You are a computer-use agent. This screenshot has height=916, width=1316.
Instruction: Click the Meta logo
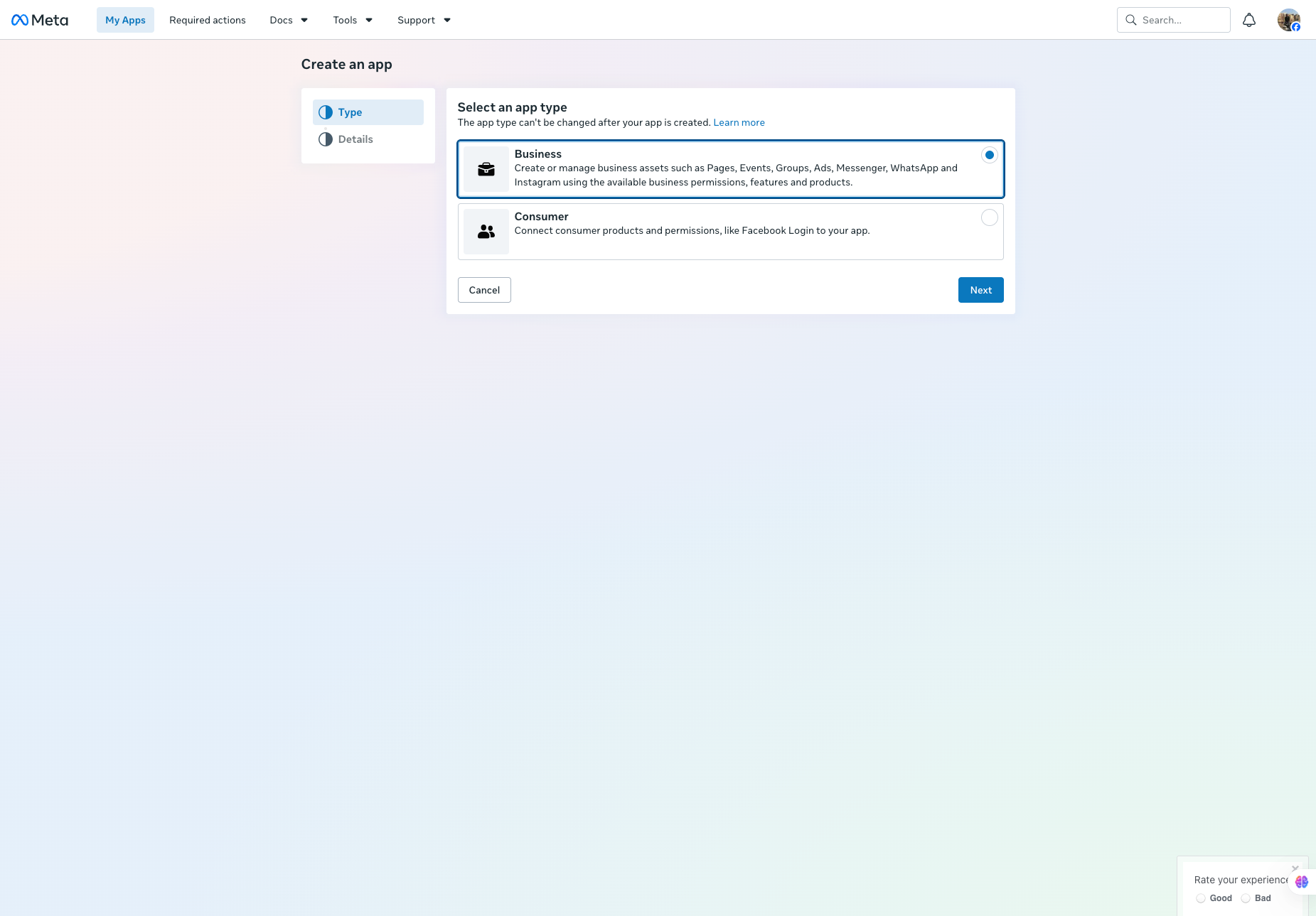(x=40, y=20)
